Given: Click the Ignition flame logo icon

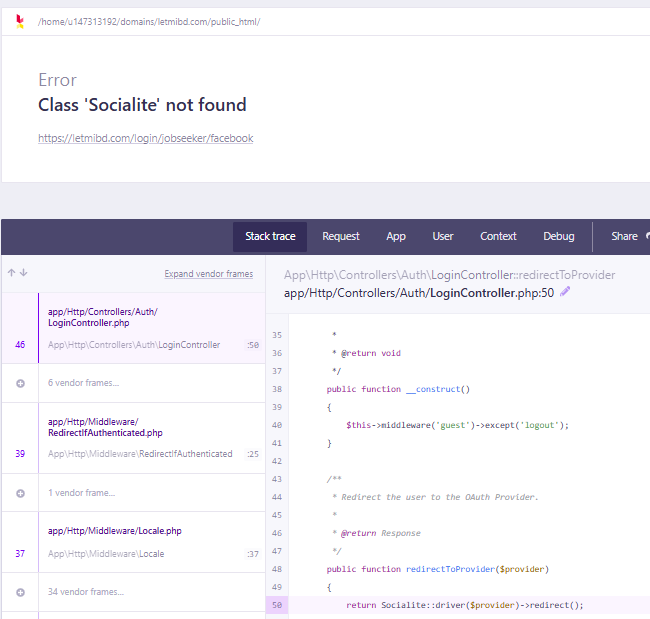Looking at the screenshot, I should tap(19, 21).
